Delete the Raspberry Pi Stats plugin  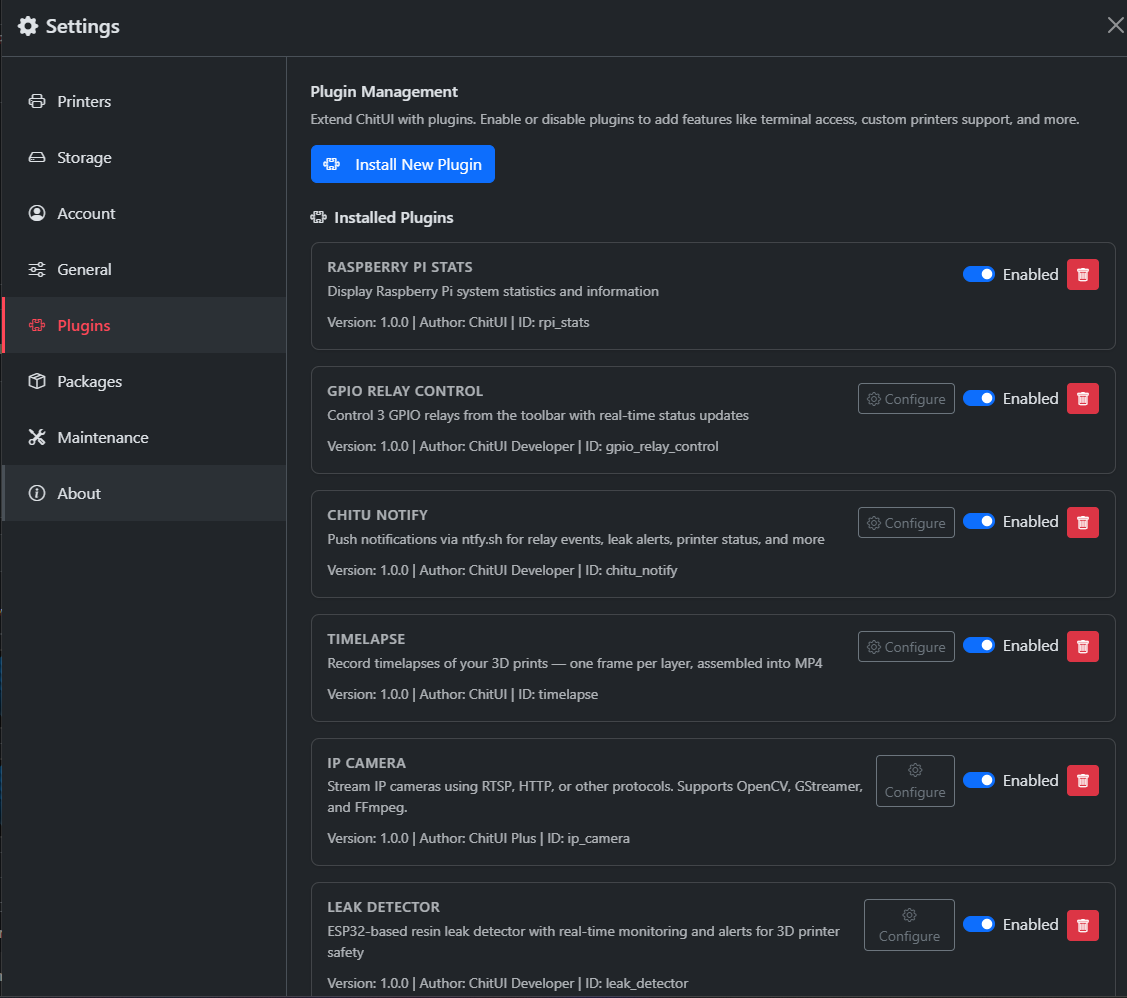1082,273
